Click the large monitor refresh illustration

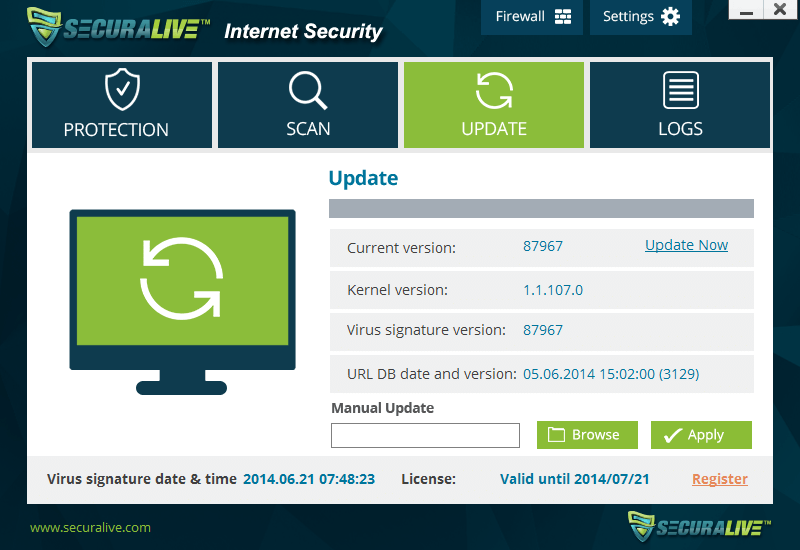[182, 302]
